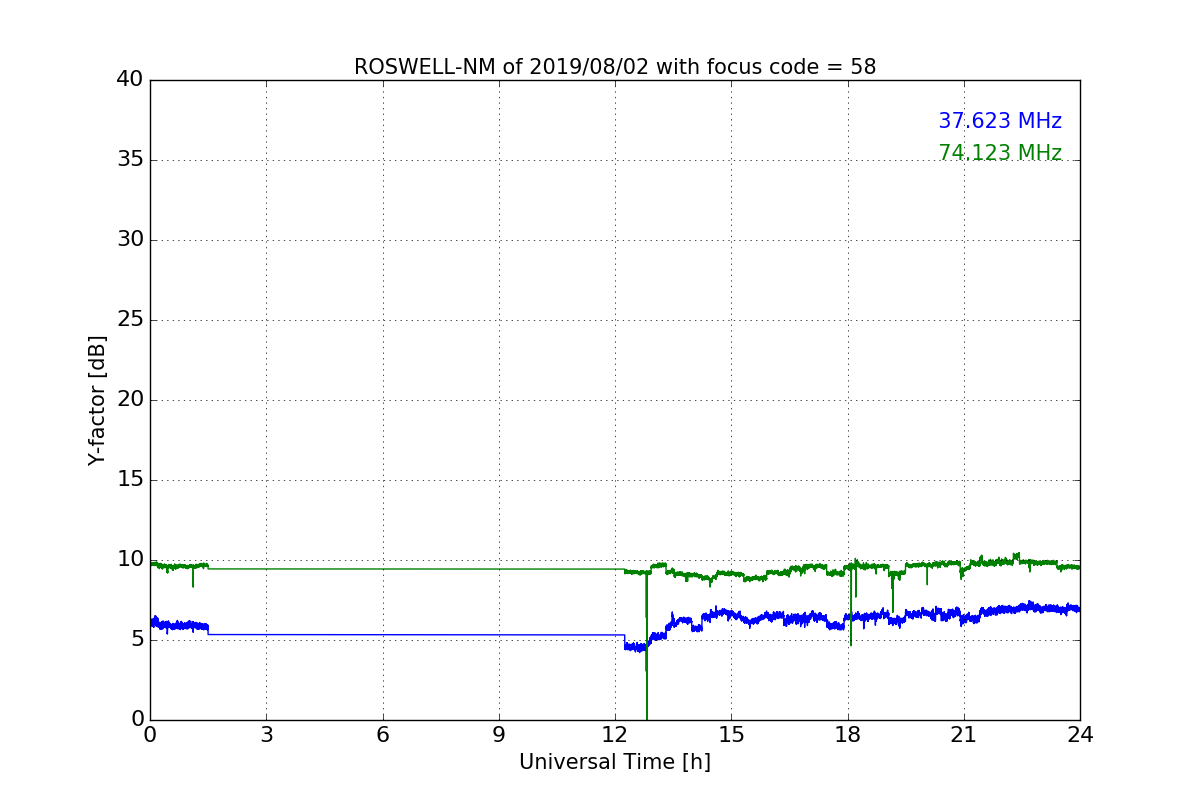
Task: Click the x-axis tick label '24'
Action: pos(1080,735)
